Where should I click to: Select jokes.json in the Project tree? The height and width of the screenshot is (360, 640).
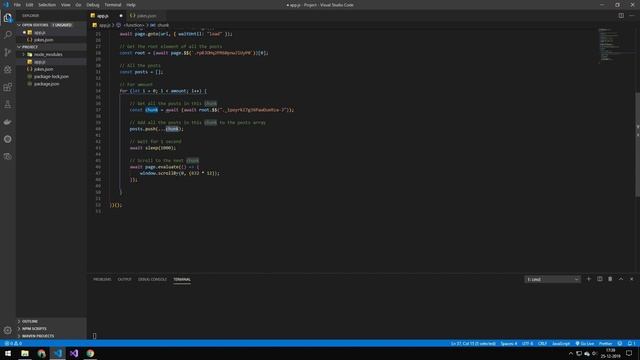pyautogui.click(x=43, y=69)
